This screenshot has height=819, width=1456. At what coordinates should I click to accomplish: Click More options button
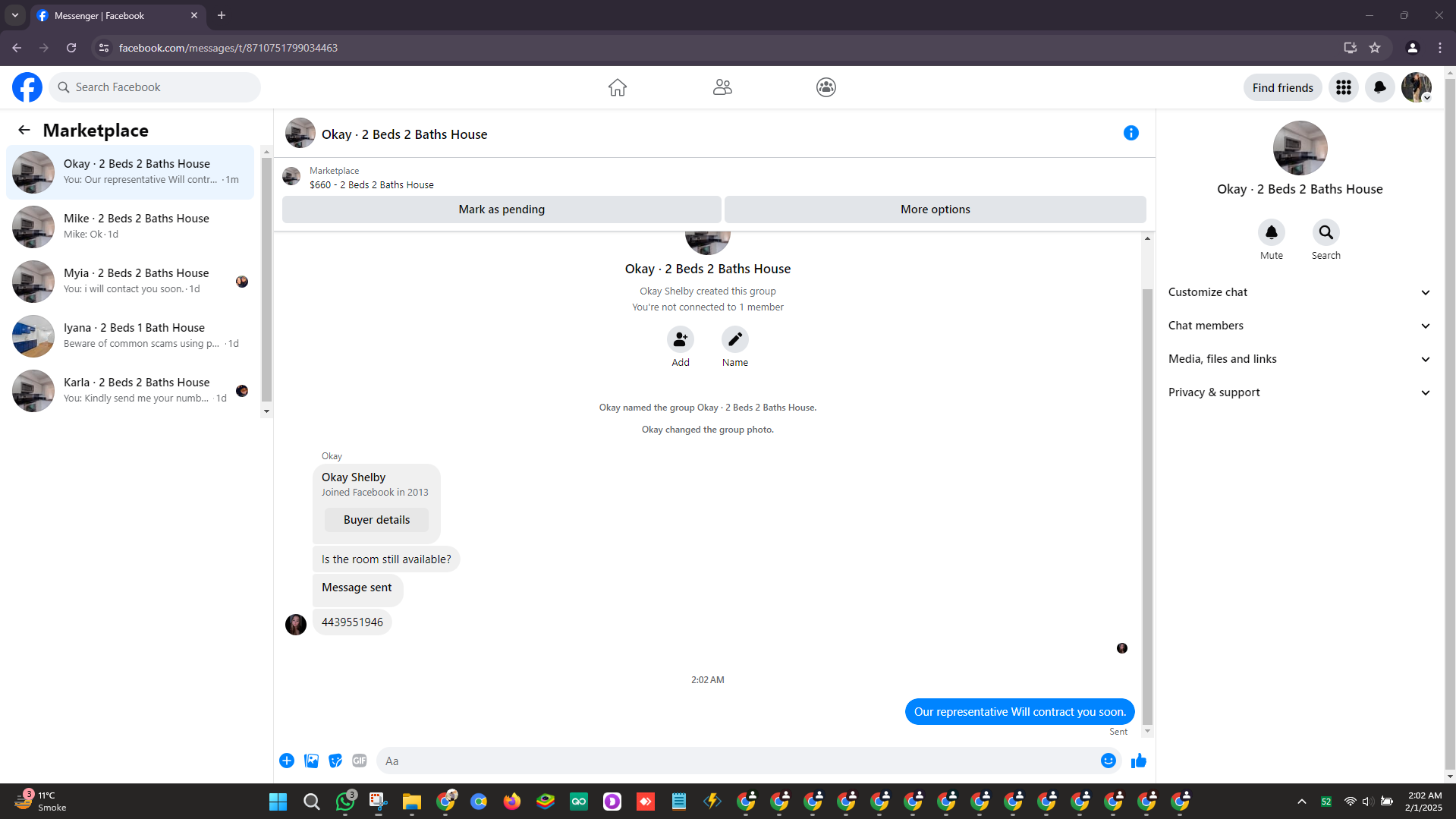point(935,209)
